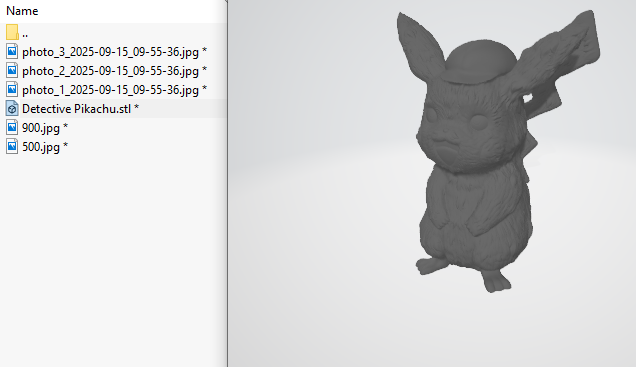Click image icon of photo_3 file
This screenshot has width=636, height=367.
12,52
